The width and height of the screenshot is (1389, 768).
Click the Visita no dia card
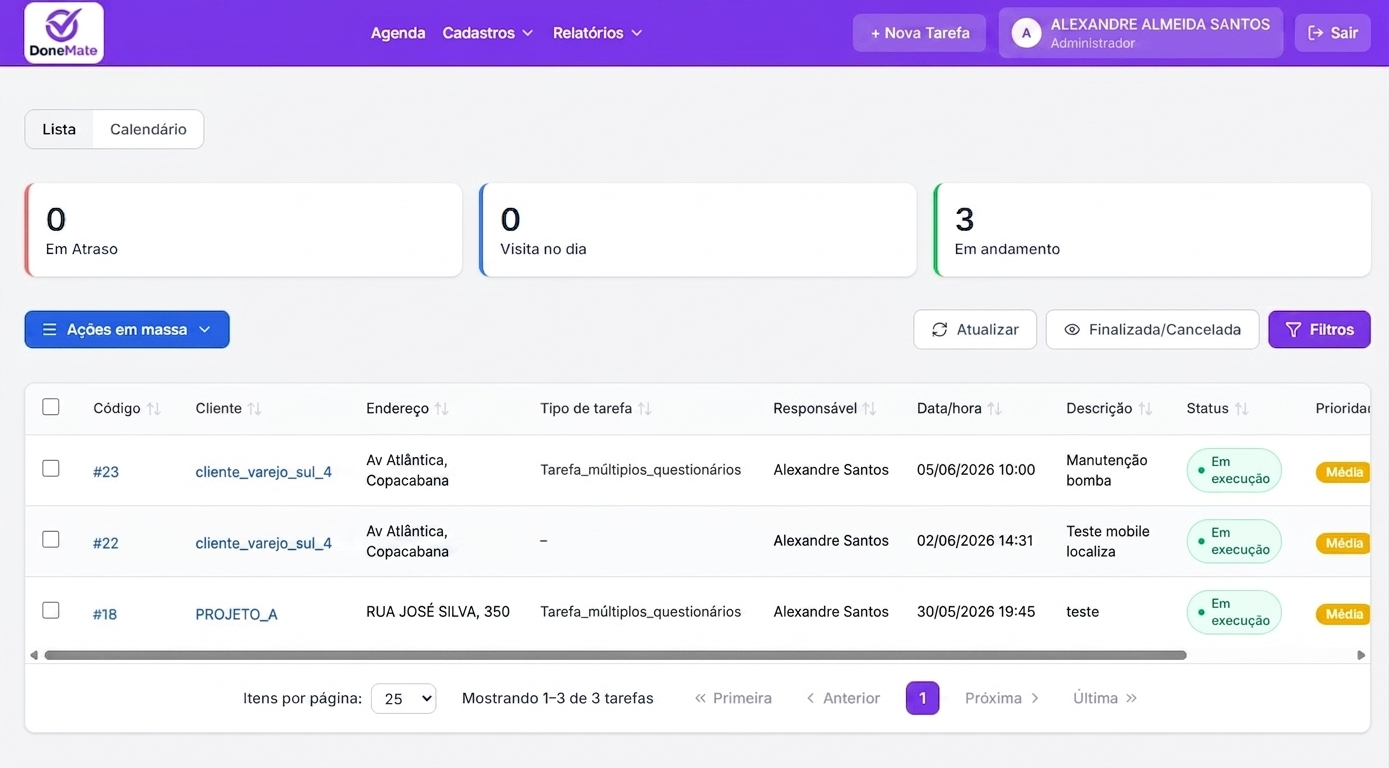[x=698, y=230]
